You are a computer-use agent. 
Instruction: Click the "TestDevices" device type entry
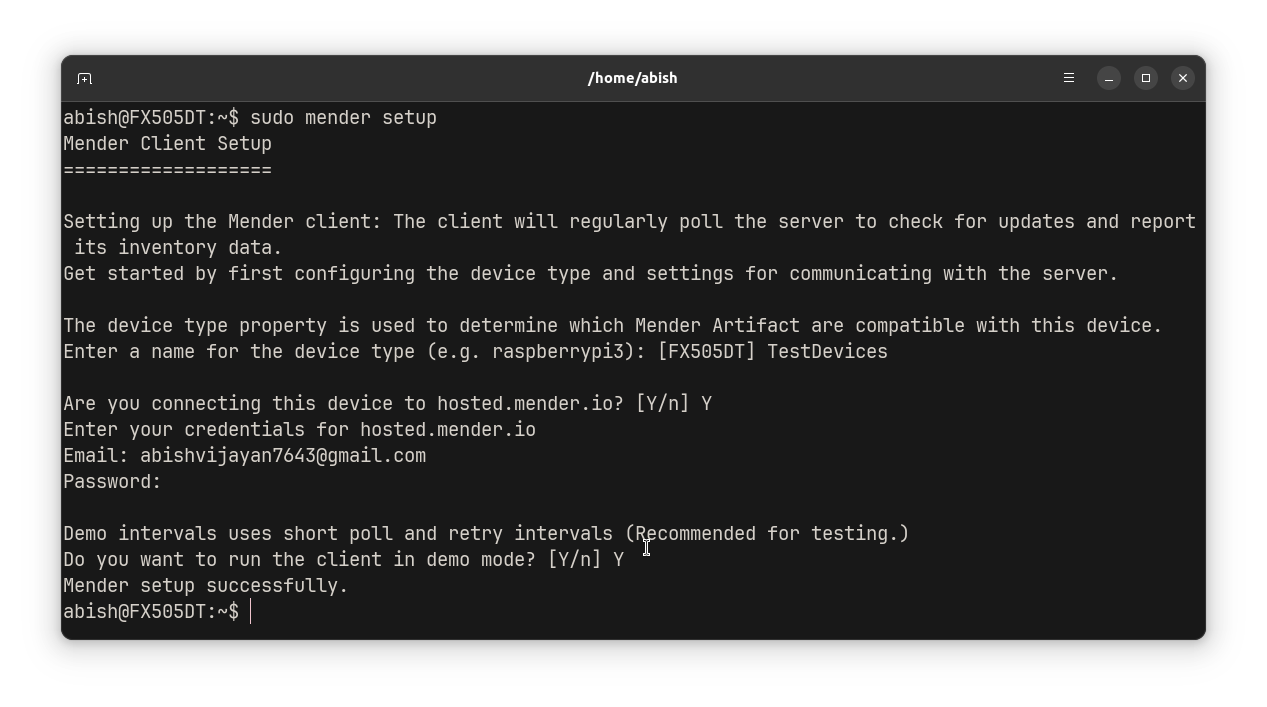point(827,352)
